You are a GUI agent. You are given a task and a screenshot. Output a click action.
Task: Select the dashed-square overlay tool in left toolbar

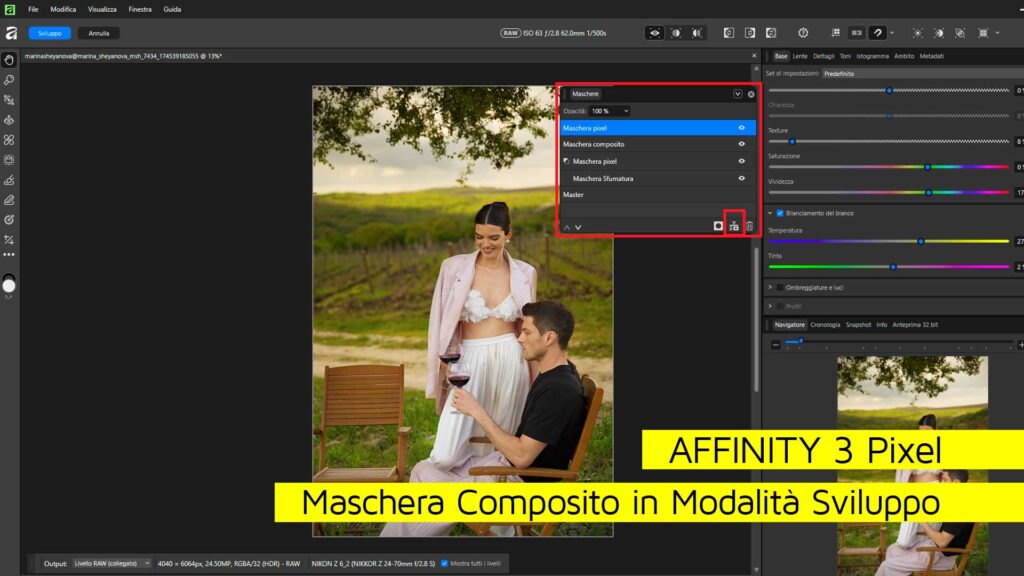pos(9,160)
